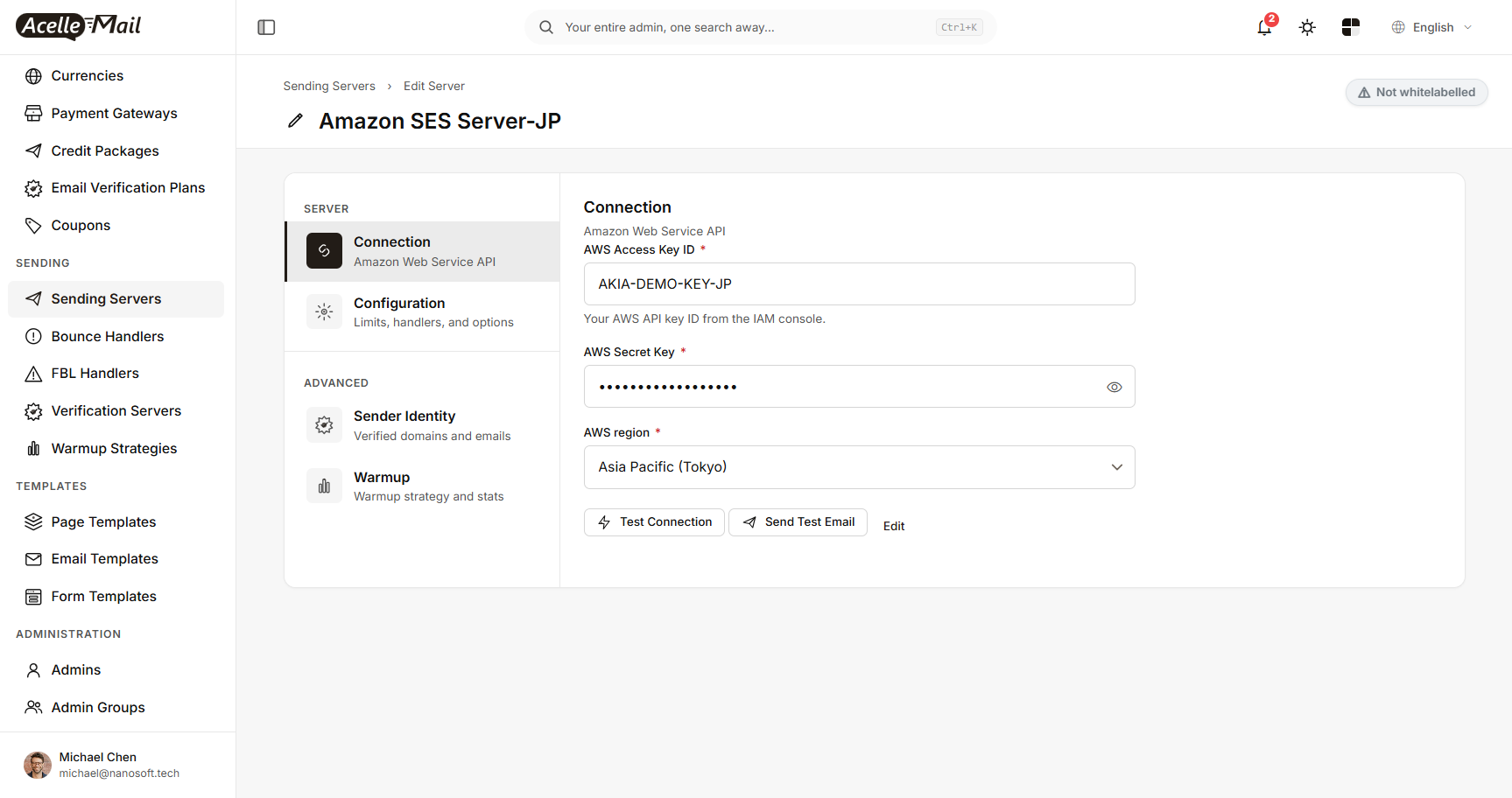Open Form Templates in sidebar

[x=116, y=597]
